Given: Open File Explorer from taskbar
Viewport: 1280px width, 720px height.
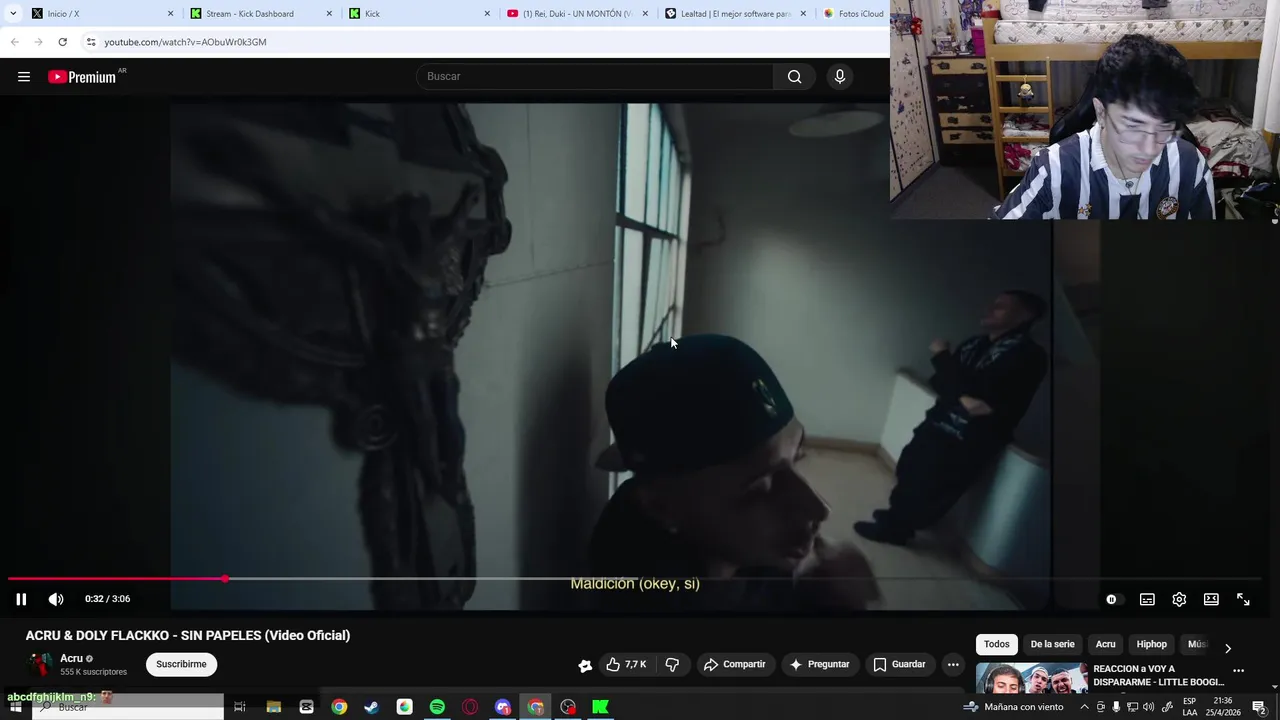Looking at the screenshot, I should click(x=273, y=707).
